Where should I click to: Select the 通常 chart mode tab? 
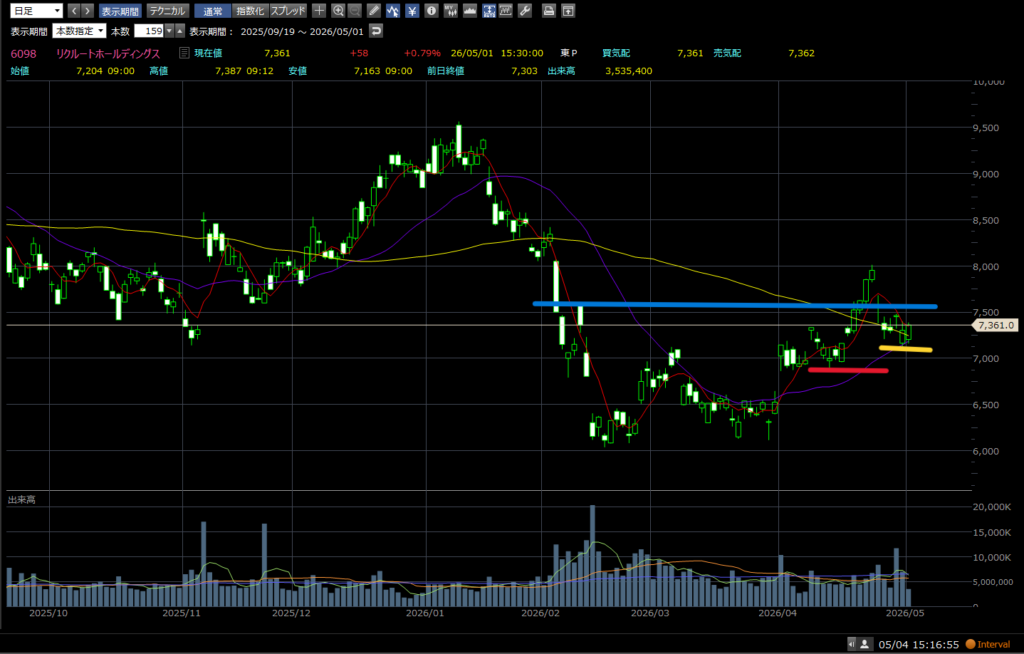point(213,10)
